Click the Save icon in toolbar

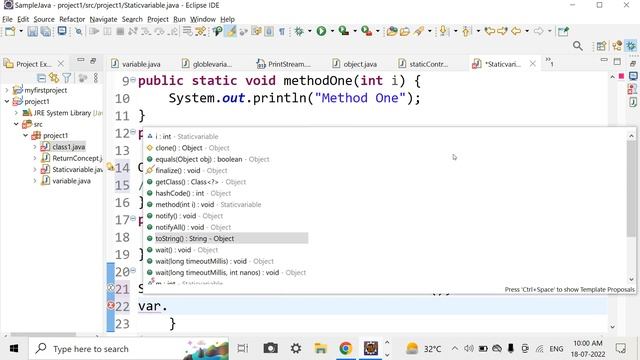coord(33,31)
